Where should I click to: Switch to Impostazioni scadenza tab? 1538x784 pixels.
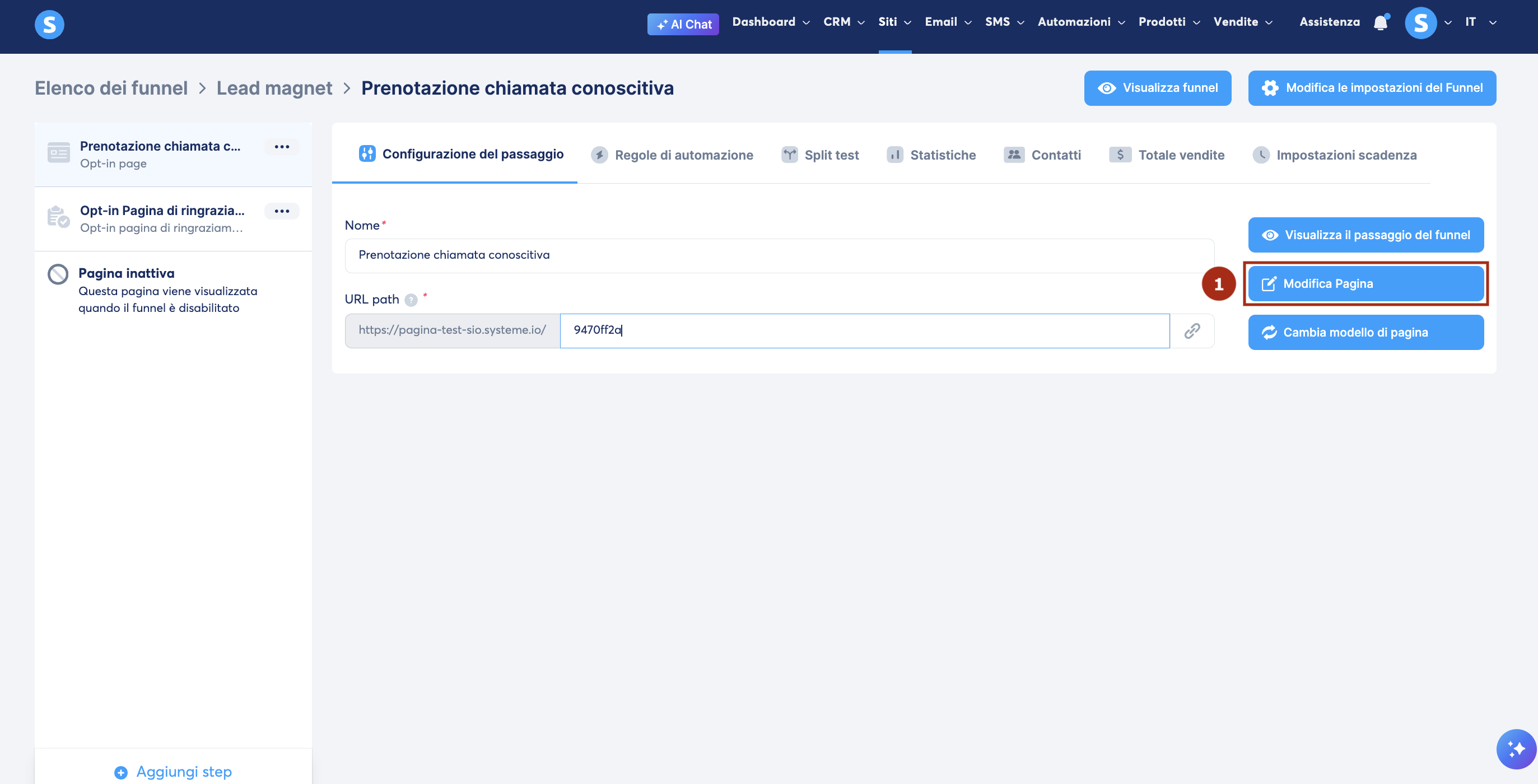[1334, 155]
